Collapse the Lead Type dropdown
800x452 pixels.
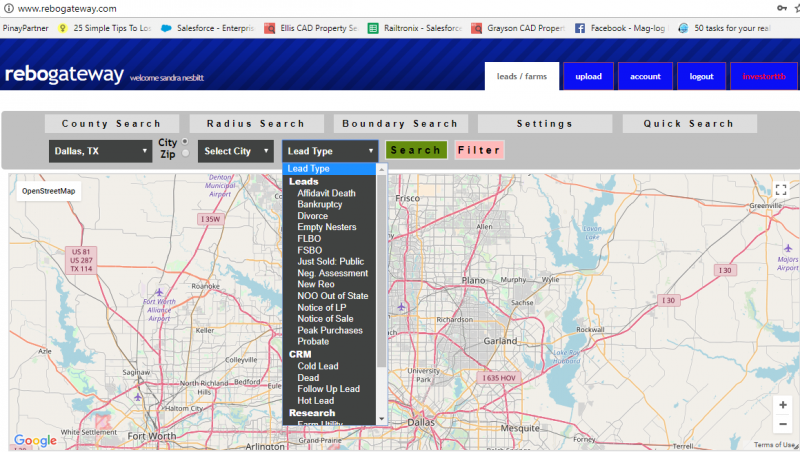click(330, 151)
